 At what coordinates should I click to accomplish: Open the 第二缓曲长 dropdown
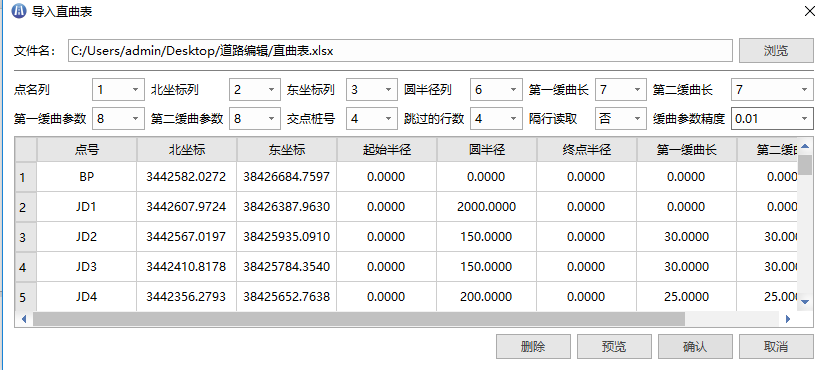[x=772, y=90]
